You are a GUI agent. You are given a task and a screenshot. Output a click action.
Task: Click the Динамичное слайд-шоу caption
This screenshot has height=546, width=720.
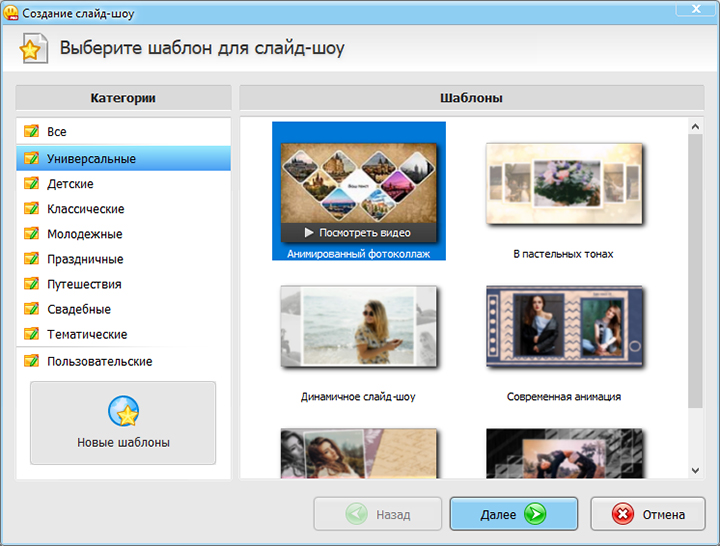click(x=358, y=397)
